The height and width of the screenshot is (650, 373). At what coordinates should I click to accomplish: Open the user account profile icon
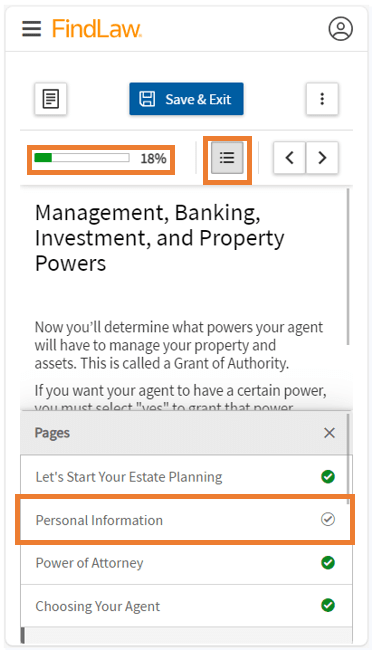(341, 29)
